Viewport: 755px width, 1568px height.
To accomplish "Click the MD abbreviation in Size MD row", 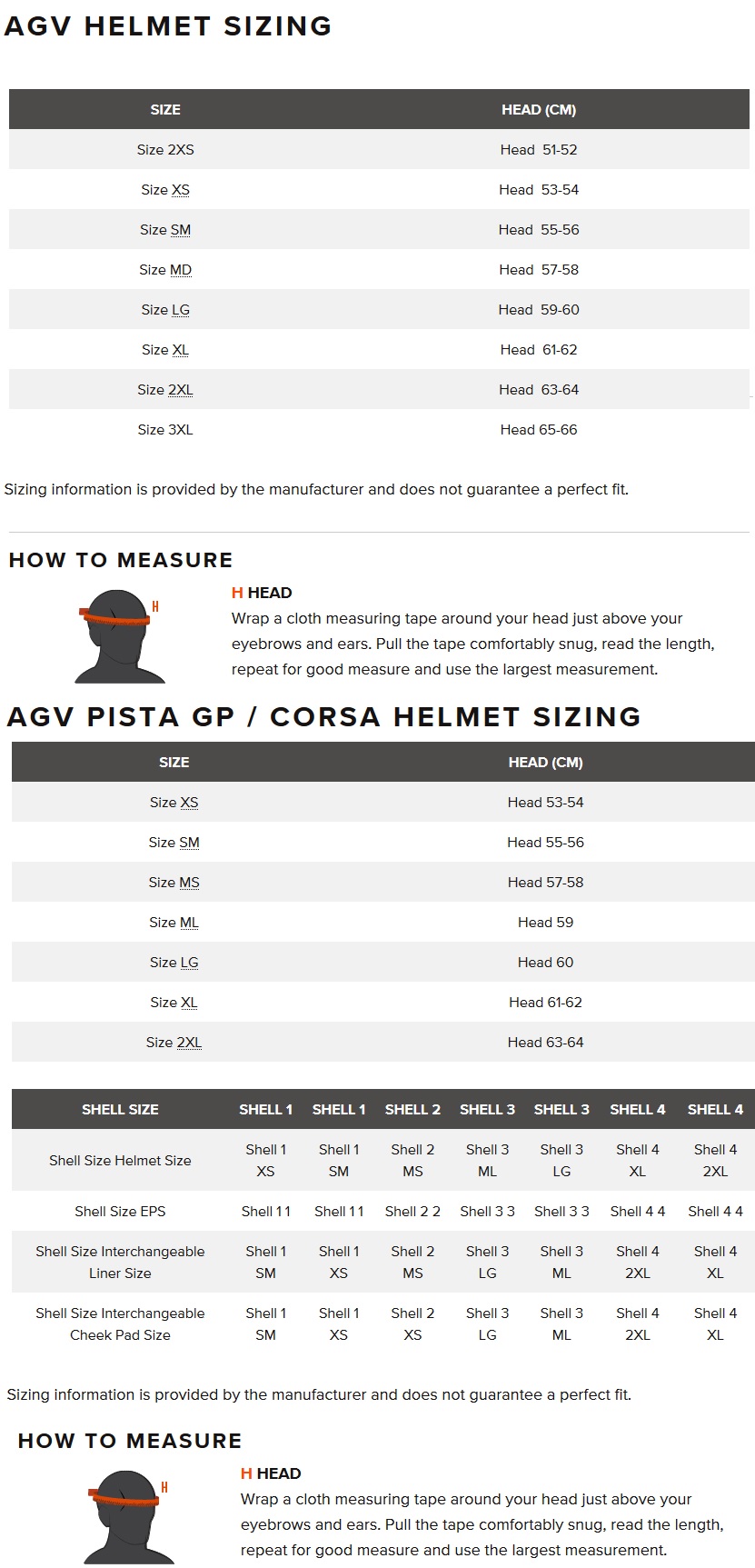I will point(181,270).
